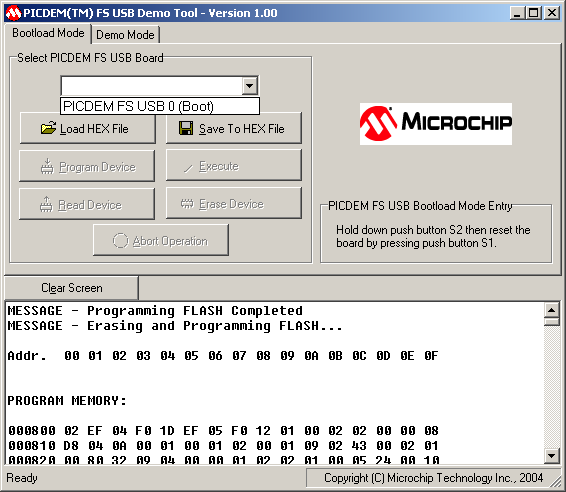This screenshot has height=492, width=566.
Task: Click the empty board selection combo field
Action: coord(152,86)
